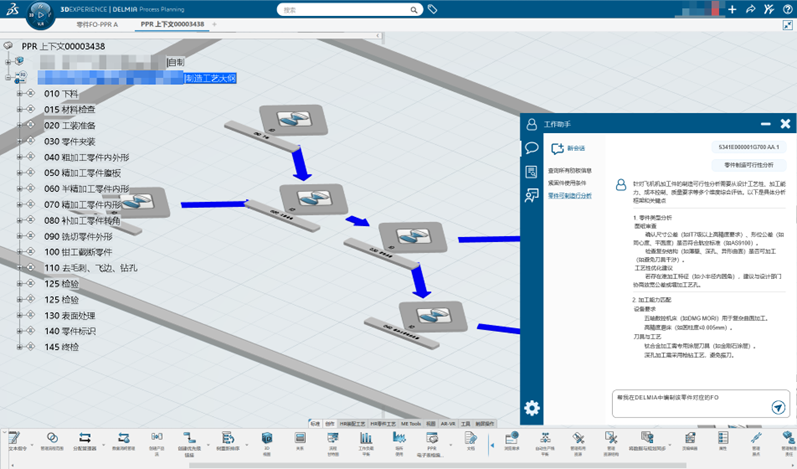Switch to the 零件FO-PPR A tab
797x469 pixels.
[97, 24]
